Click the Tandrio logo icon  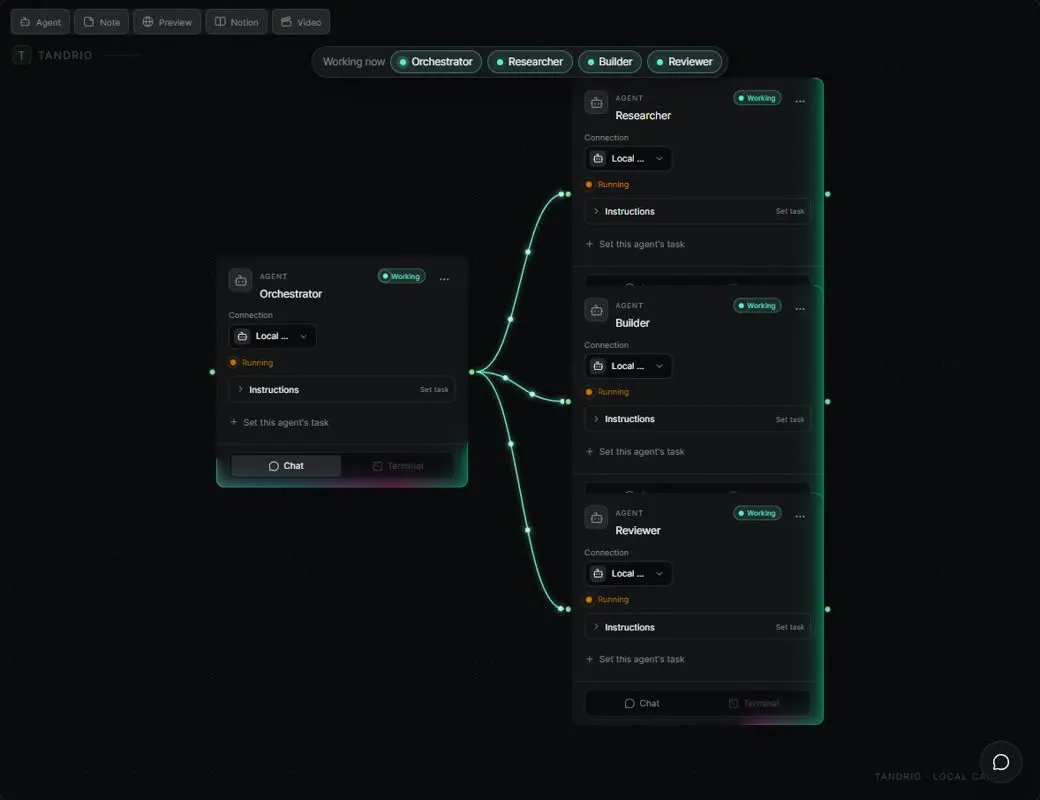tap(22, 55)
